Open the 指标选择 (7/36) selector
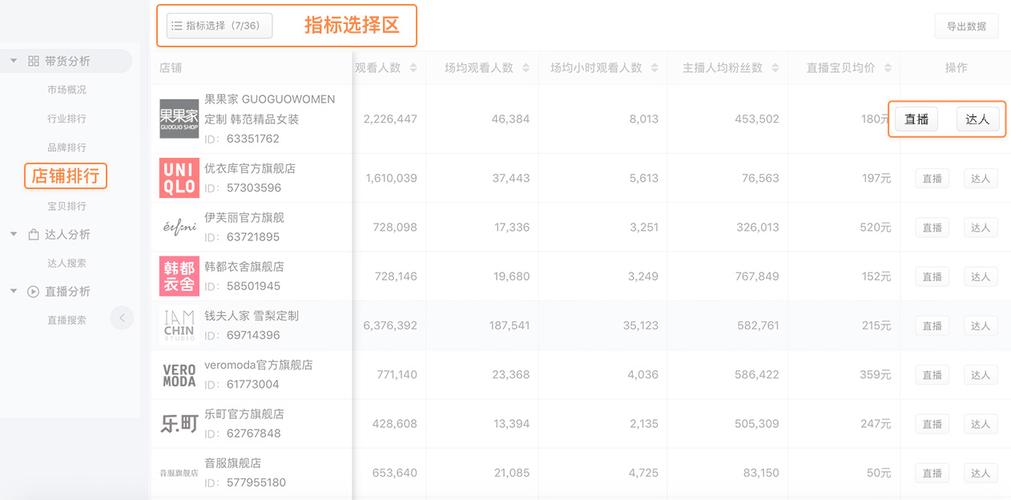This screenshot has width=1011, height=500. (x=219, y=26)
